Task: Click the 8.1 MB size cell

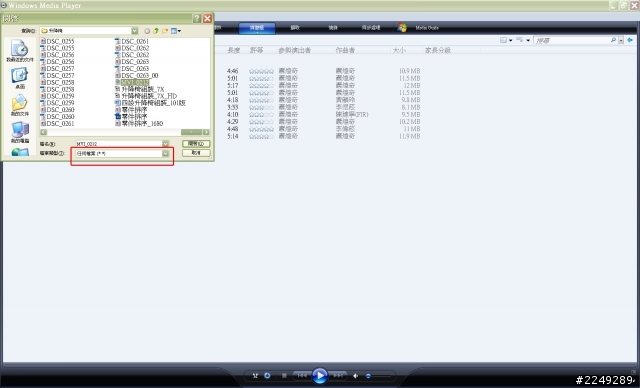Action: (x=410, y=107)
